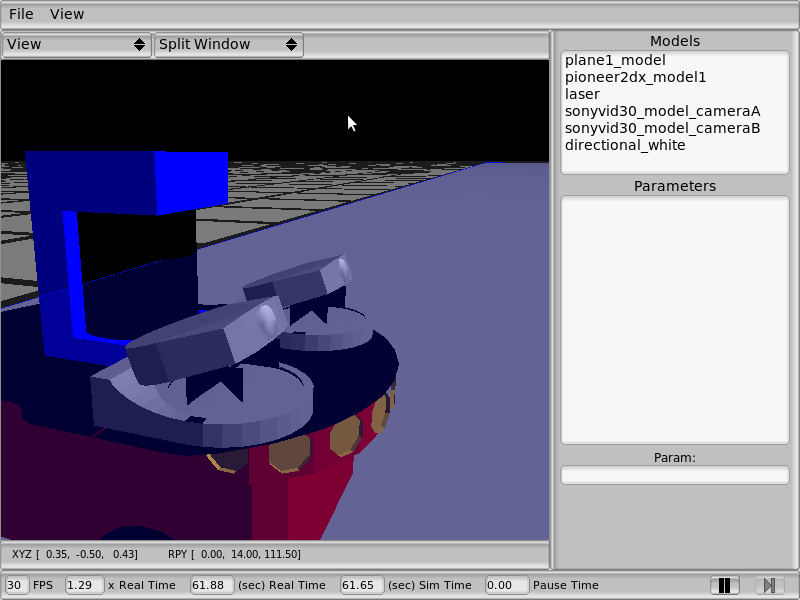Click inside the Parameters panel
This screenshot has height=600, width=800.
pos(674,320)
